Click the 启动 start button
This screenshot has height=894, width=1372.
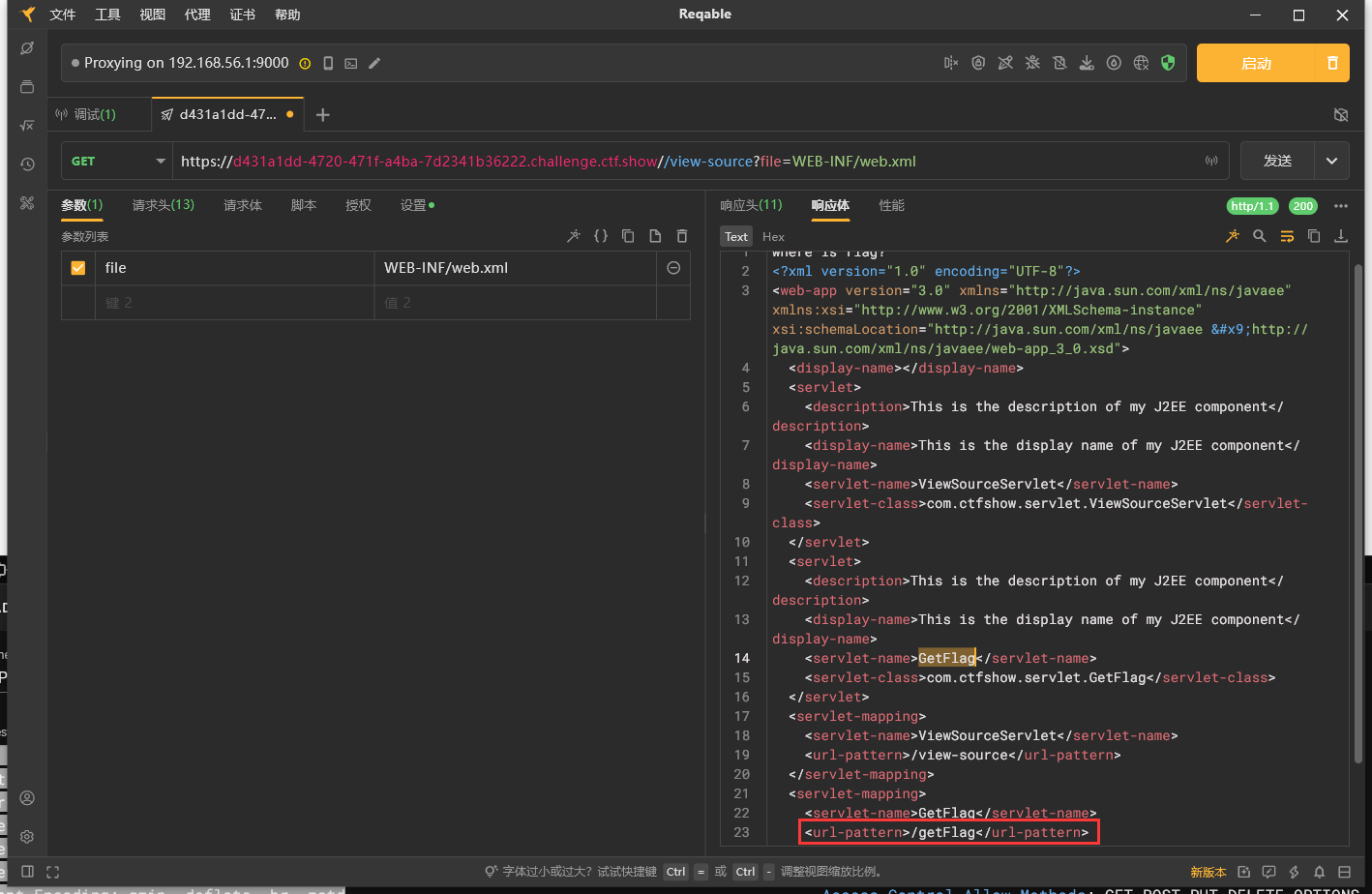pos(1256,63)
